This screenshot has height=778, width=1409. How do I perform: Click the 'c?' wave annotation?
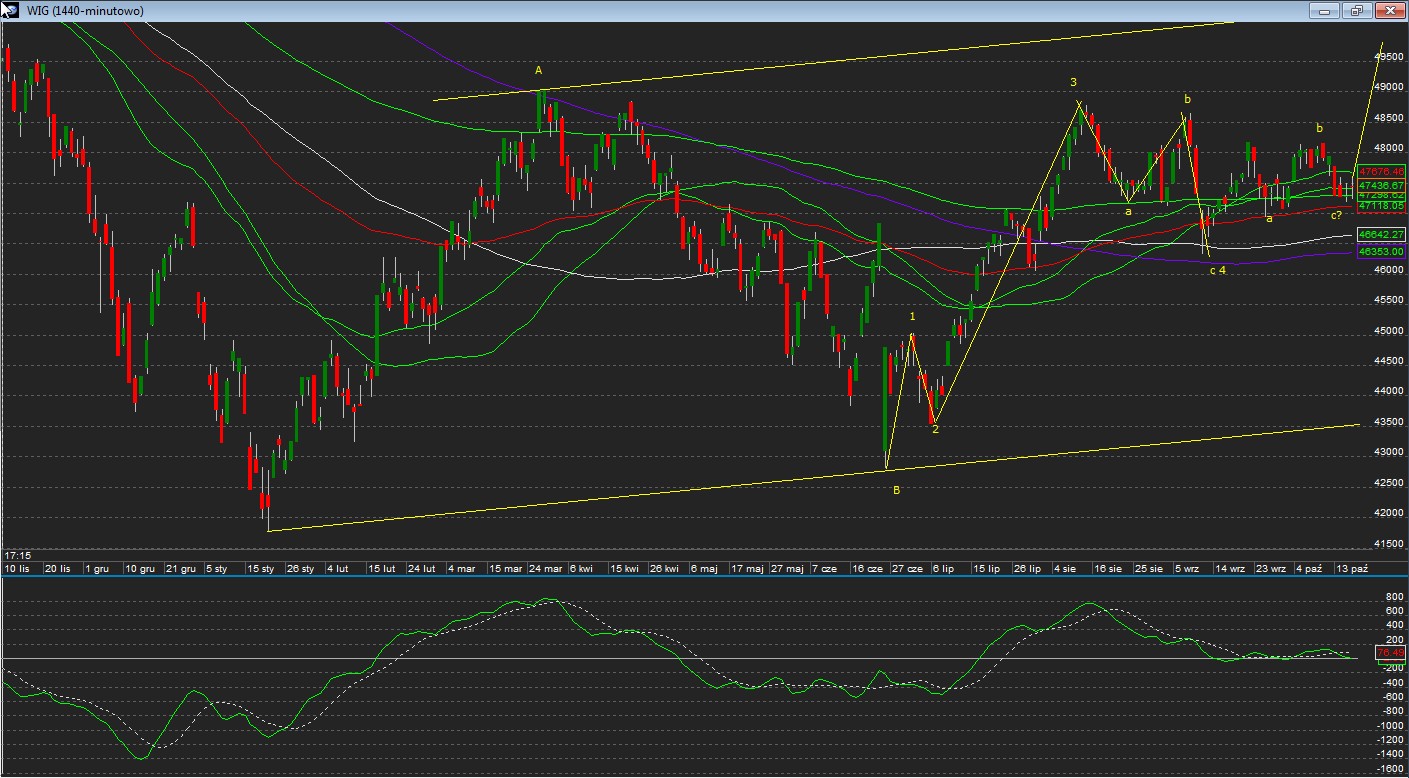point(1336,215)
